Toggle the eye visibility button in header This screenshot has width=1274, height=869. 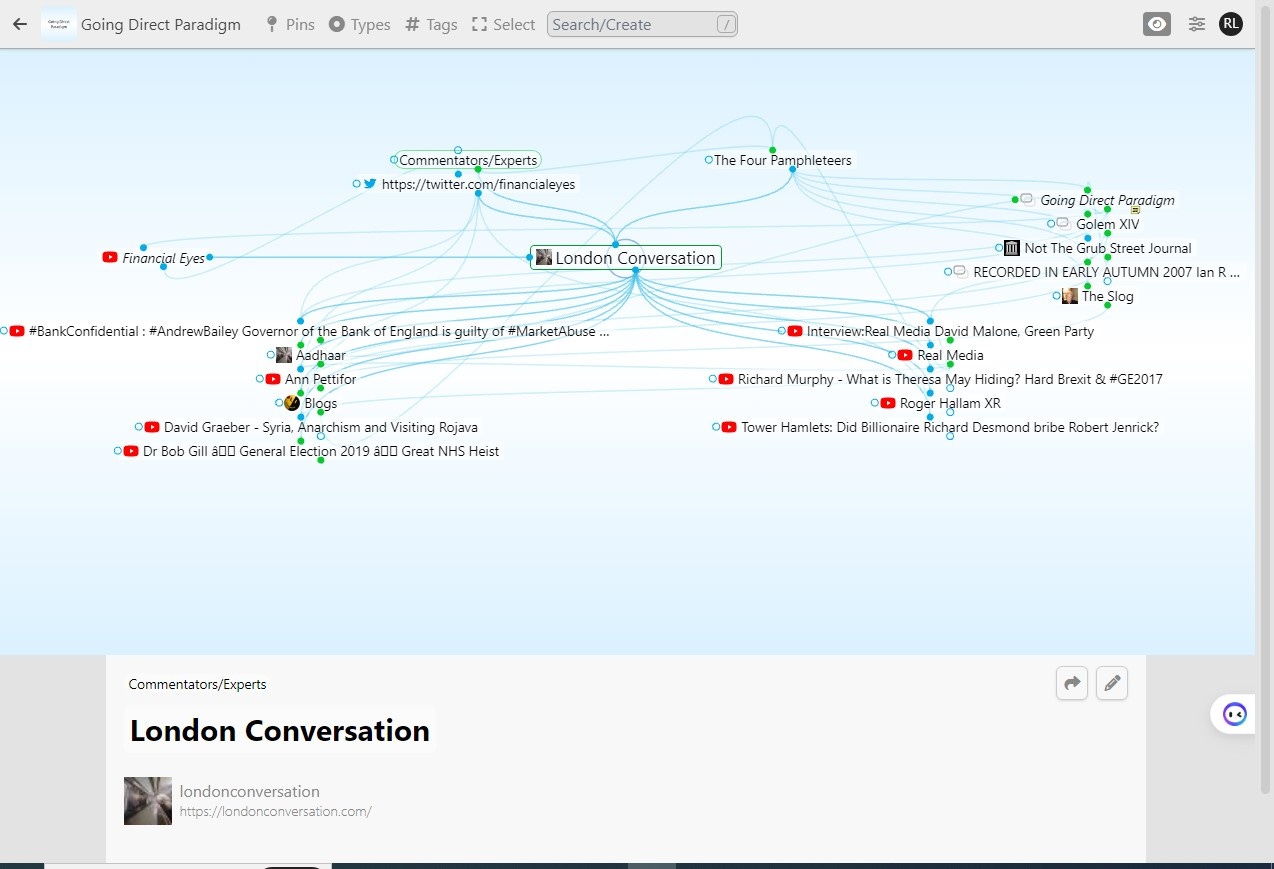pos(1157,24)
